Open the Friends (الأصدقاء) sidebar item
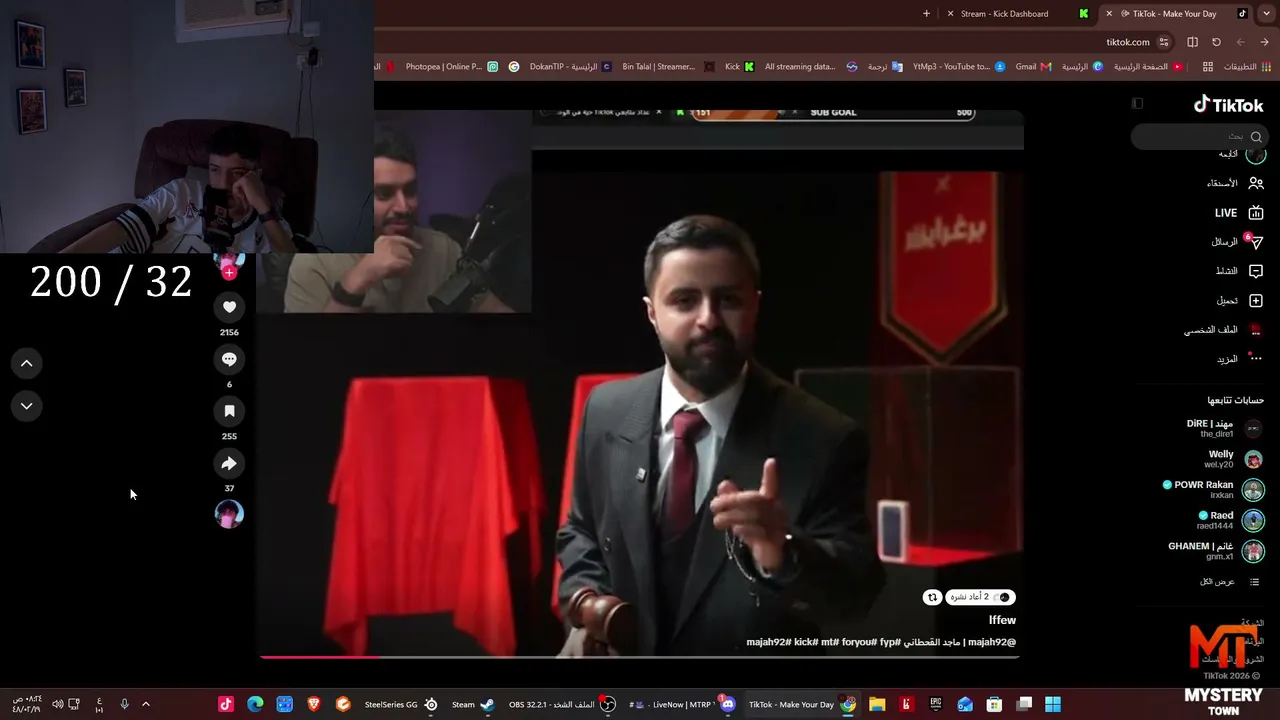The image size is (1280, 720). tap(1235, 183)
